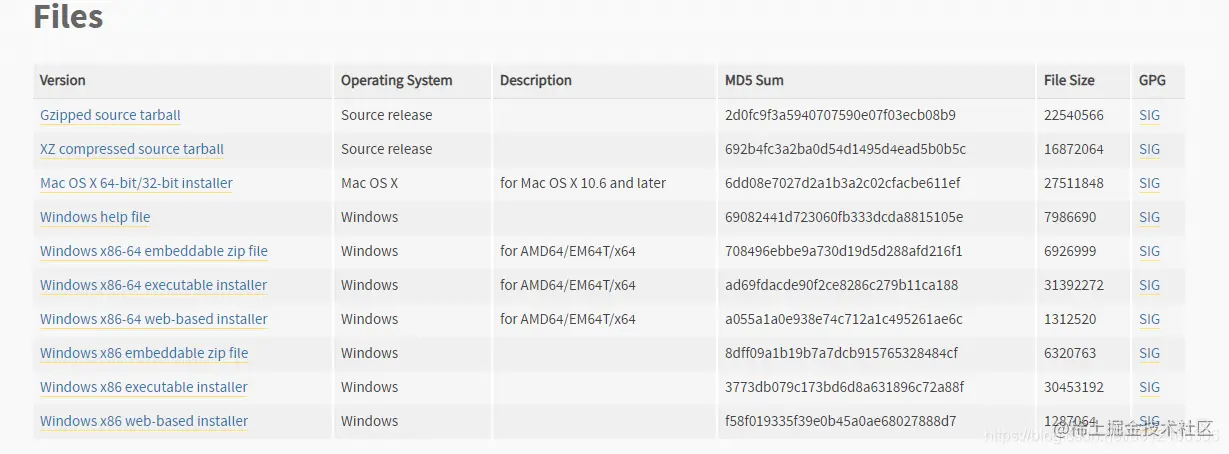Click Windows x86-64 web-based installer link

point(154,319)
